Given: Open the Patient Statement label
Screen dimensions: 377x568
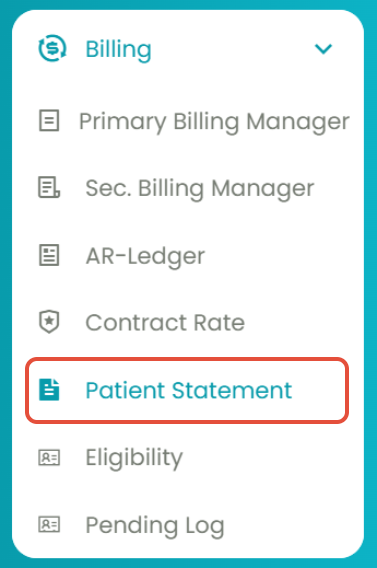Looking at the screenshot, I should 189,390.
